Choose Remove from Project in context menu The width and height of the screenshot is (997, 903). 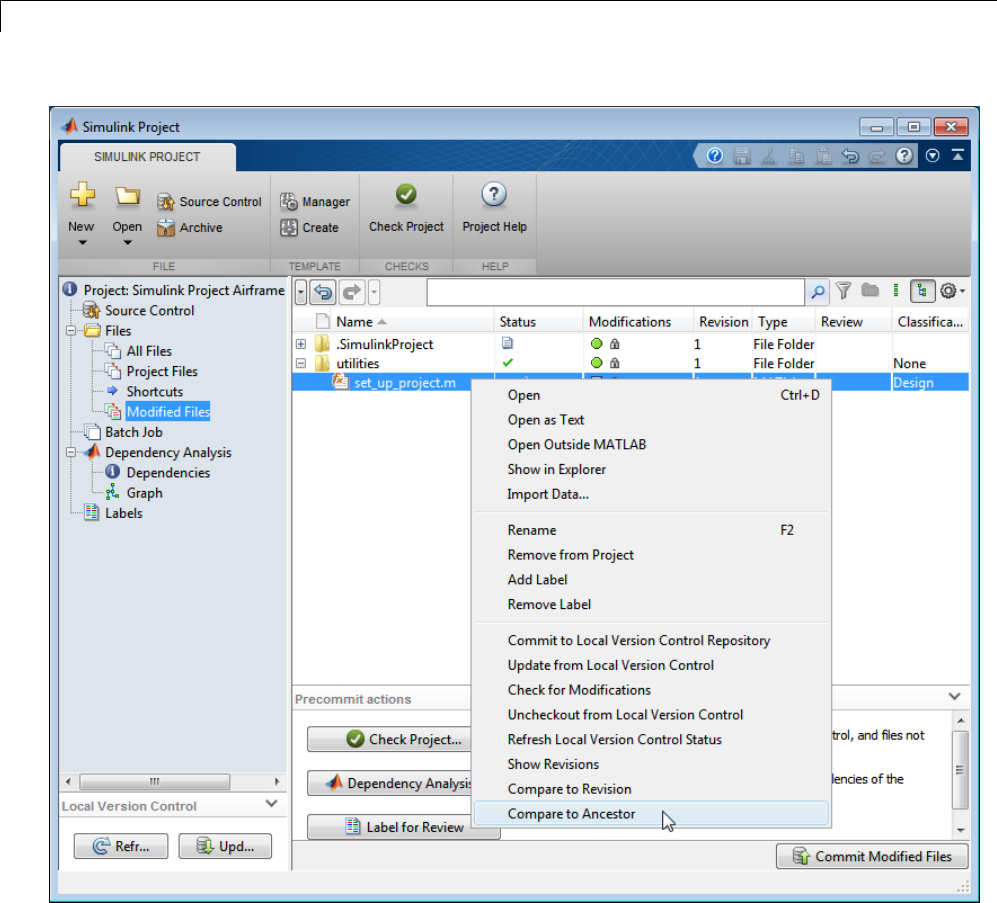(651, 555)
